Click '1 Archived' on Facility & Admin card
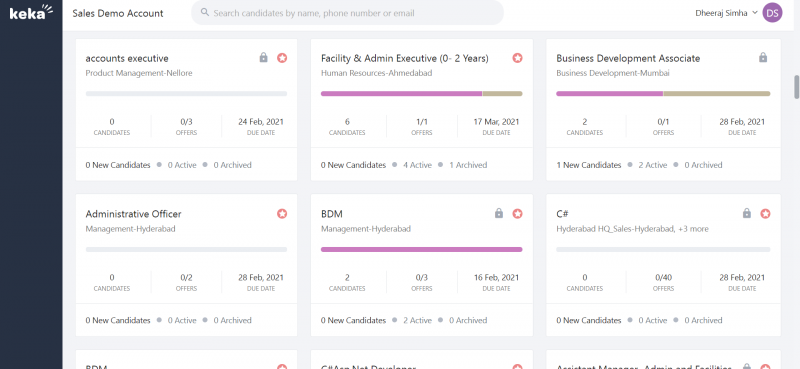800x369 pixels. (x=468, y=165)
